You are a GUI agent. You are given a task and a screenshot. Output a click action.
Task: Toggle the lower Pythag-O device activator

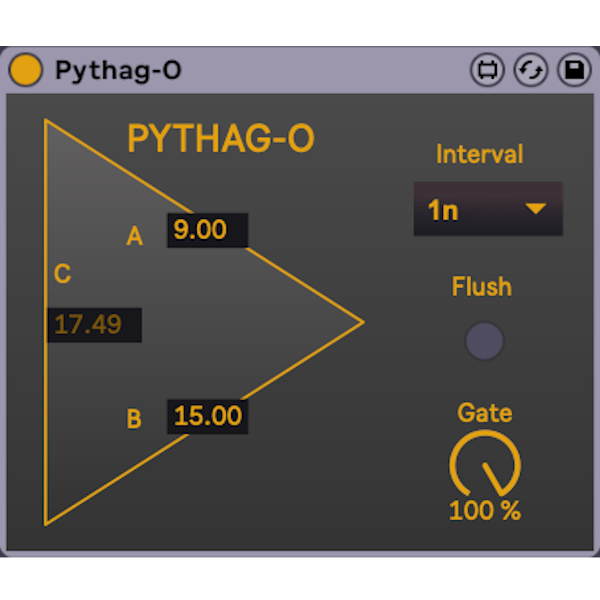25,70
